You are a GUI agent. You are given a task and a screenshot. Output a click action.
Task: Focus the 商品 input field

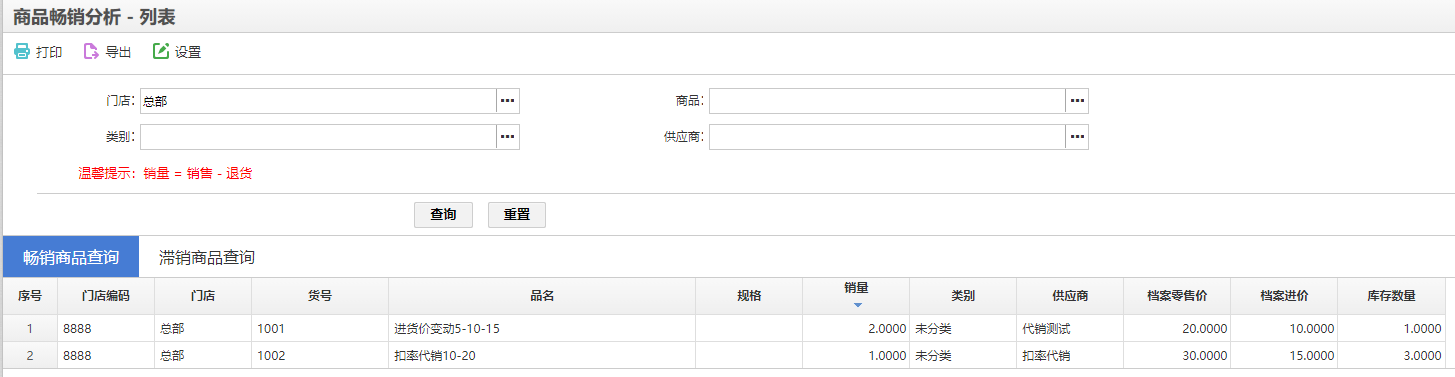click(887, 101)
